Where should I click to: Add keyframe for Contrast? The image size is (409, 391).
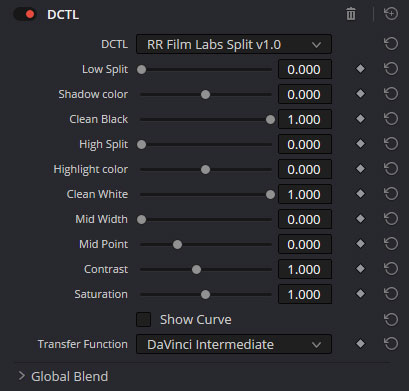click(360, 269)
